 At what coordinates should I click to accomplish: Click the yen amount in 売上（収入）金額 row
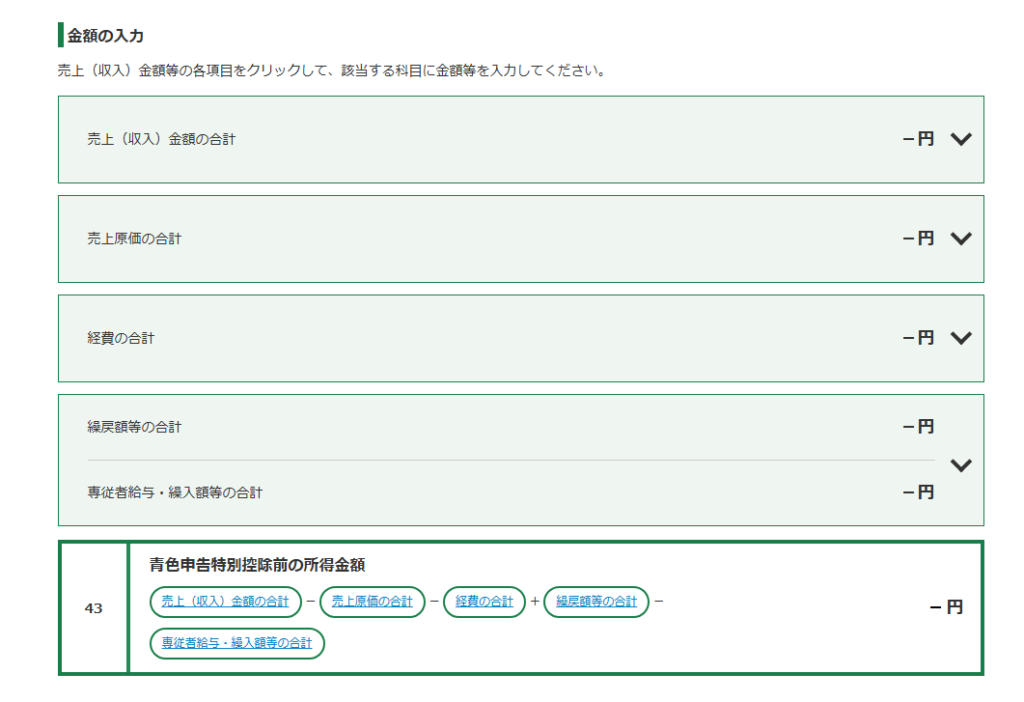(918, 139)
